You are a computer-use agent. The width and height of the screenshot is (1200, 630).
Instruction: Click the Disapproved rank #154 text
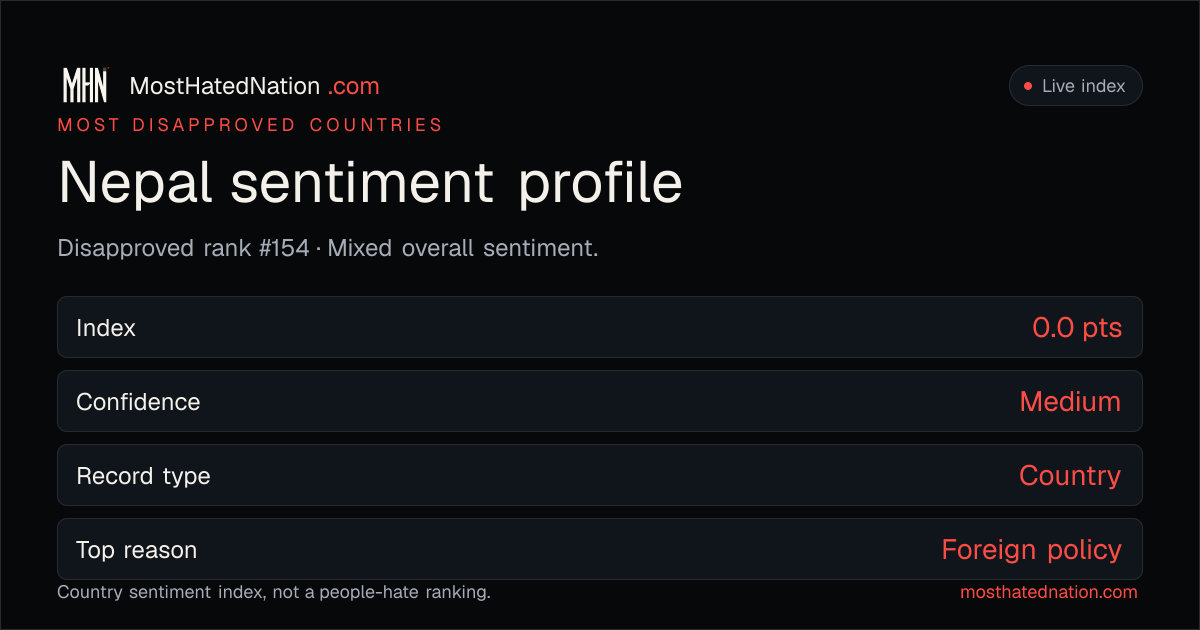click(184, 248)
